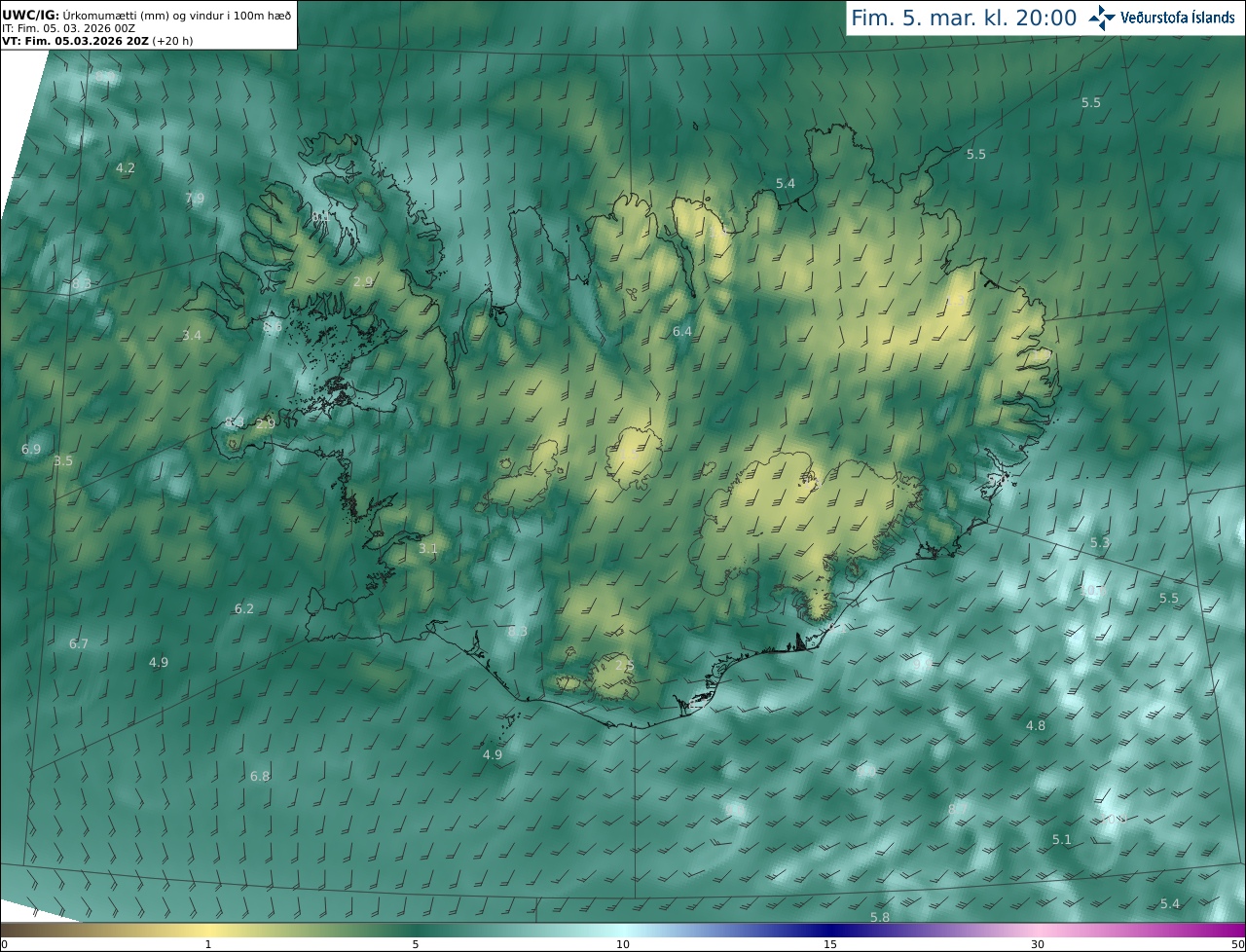
Task: Click the '50' tick on colour scale
Action: point(1238,945)
